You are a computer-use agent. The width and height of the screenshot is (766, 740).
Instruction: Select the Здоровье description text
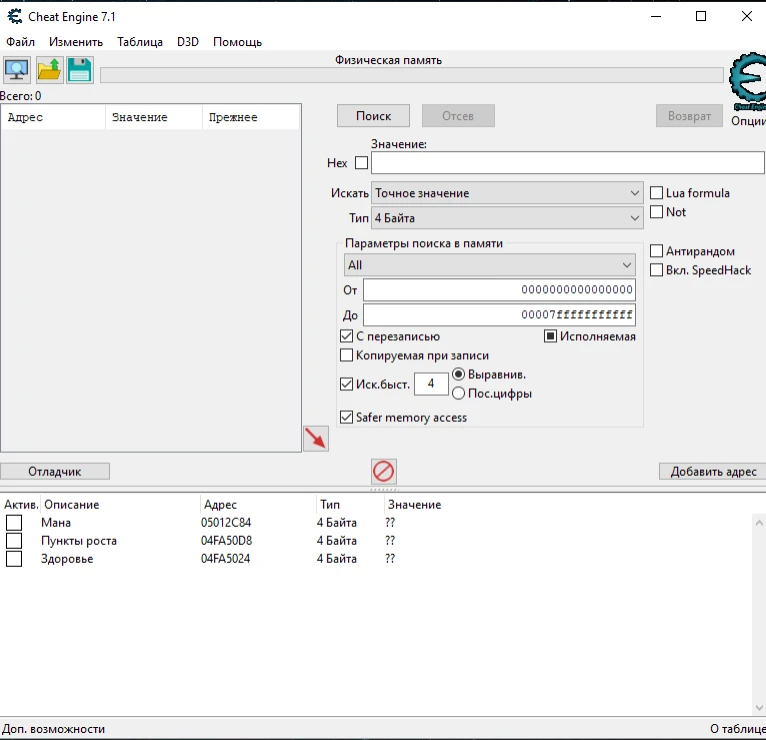click(67, 559)
